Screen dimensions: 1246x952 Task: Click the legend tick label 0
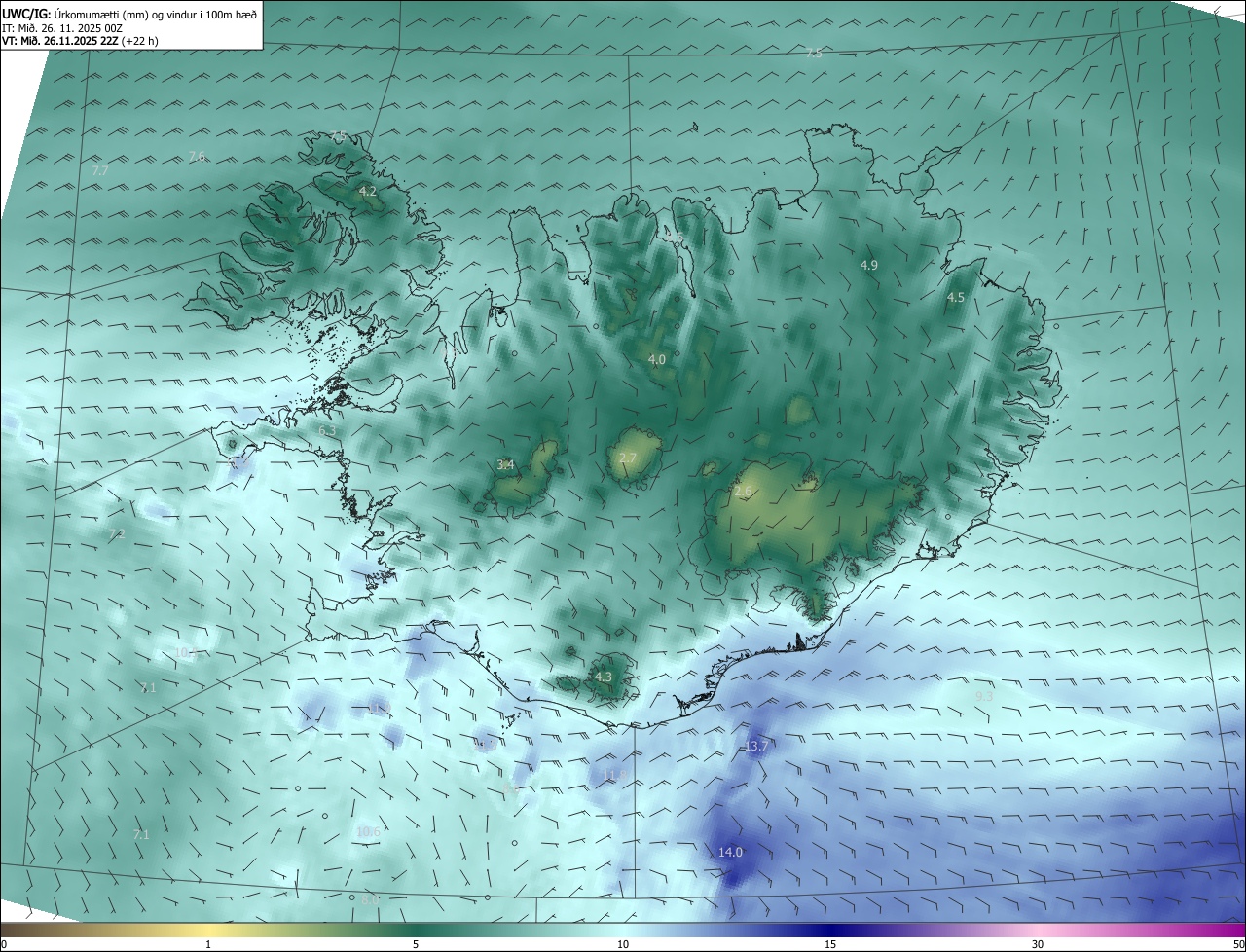pos(4,944)
